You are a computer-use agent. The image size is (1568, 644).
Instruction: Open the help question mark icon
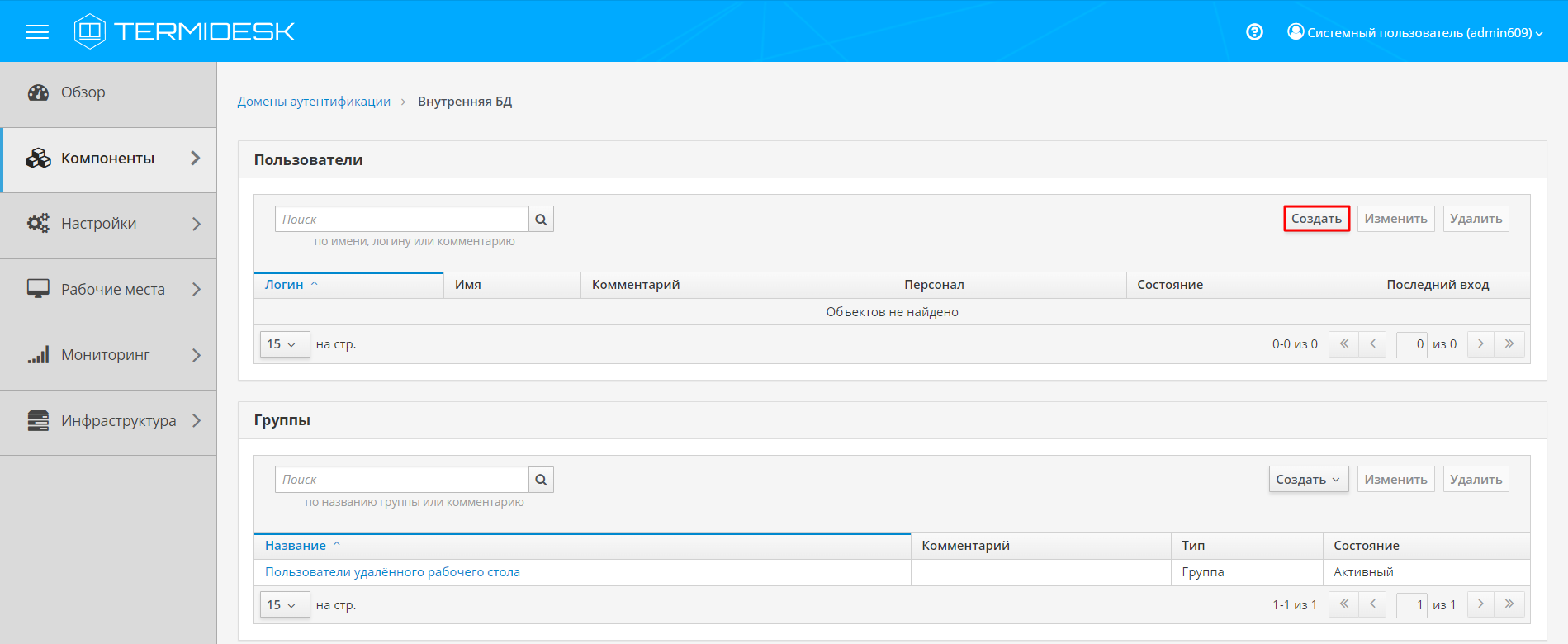click(x=1254, y=32)
